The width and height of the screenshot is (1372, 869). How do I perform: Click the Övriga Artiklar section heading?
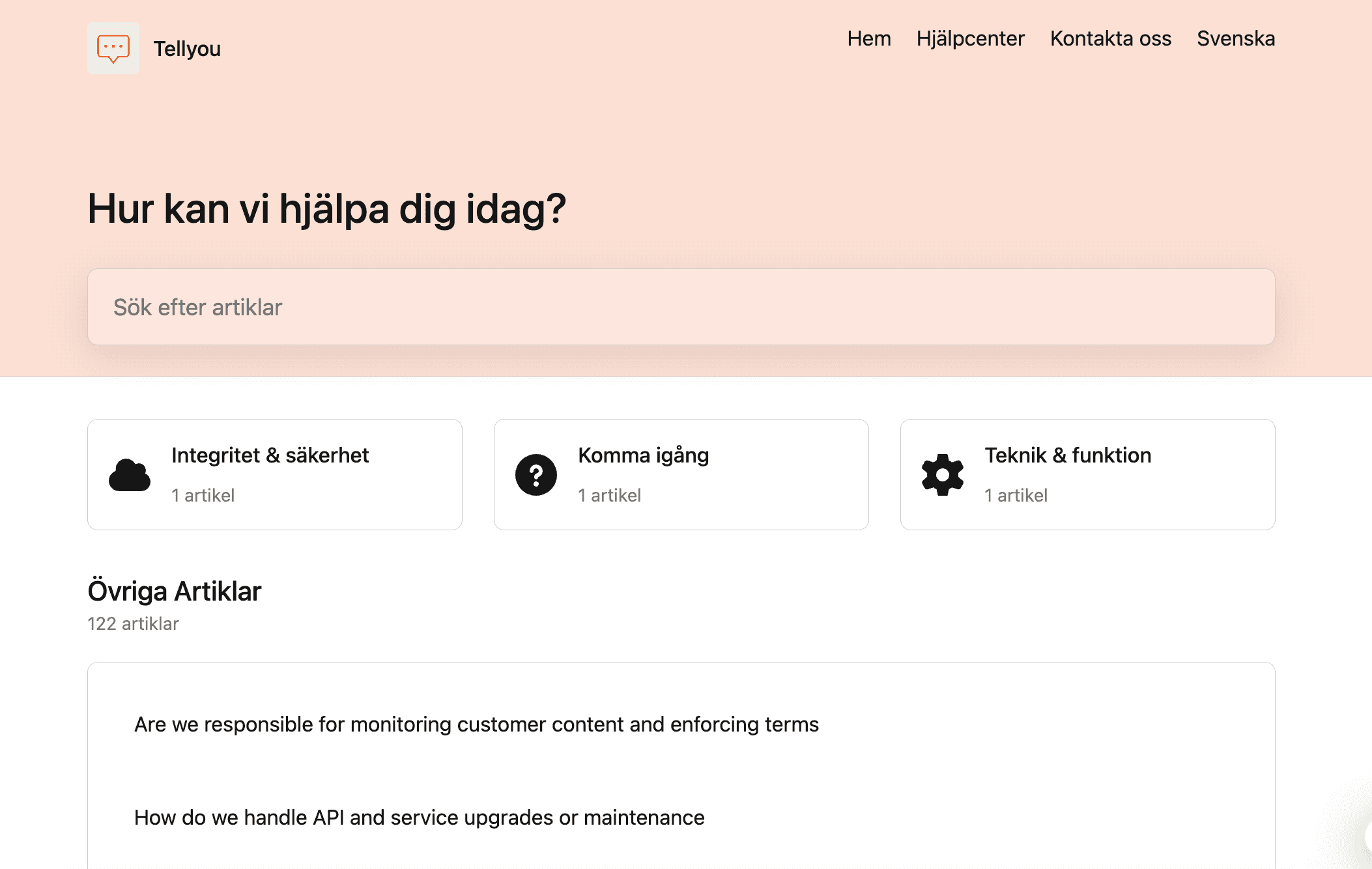point(174,591)
